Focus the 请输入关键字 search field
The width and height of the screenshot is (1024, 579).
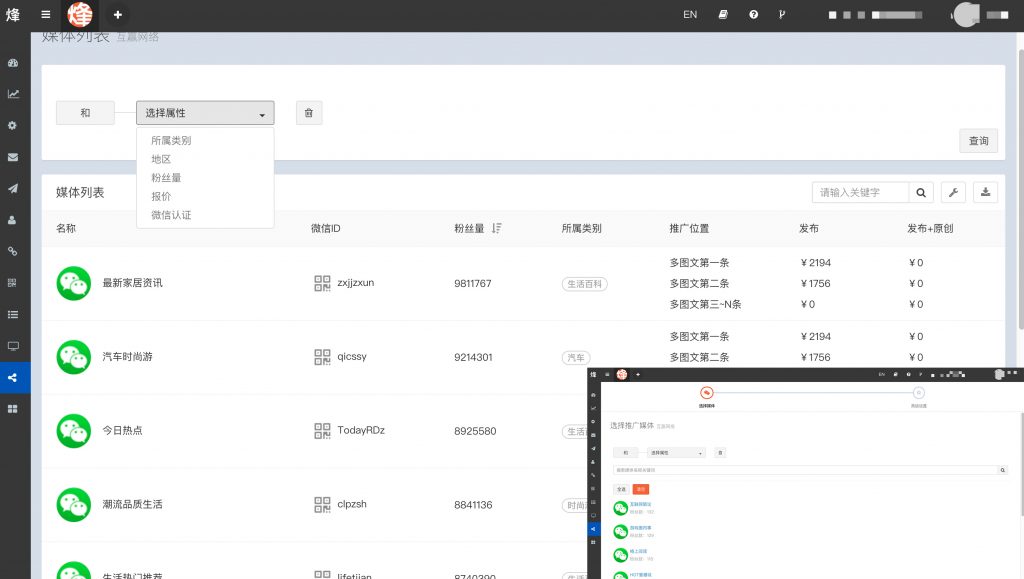(x=860, y=193)
